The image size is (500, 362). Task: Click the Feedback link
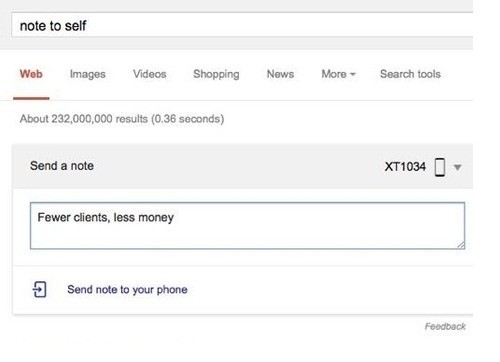tap(445, 326)
